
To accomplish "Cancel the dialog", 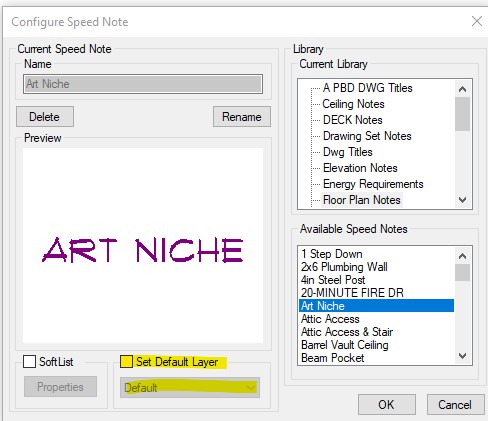I will click(x=455, y=404).
